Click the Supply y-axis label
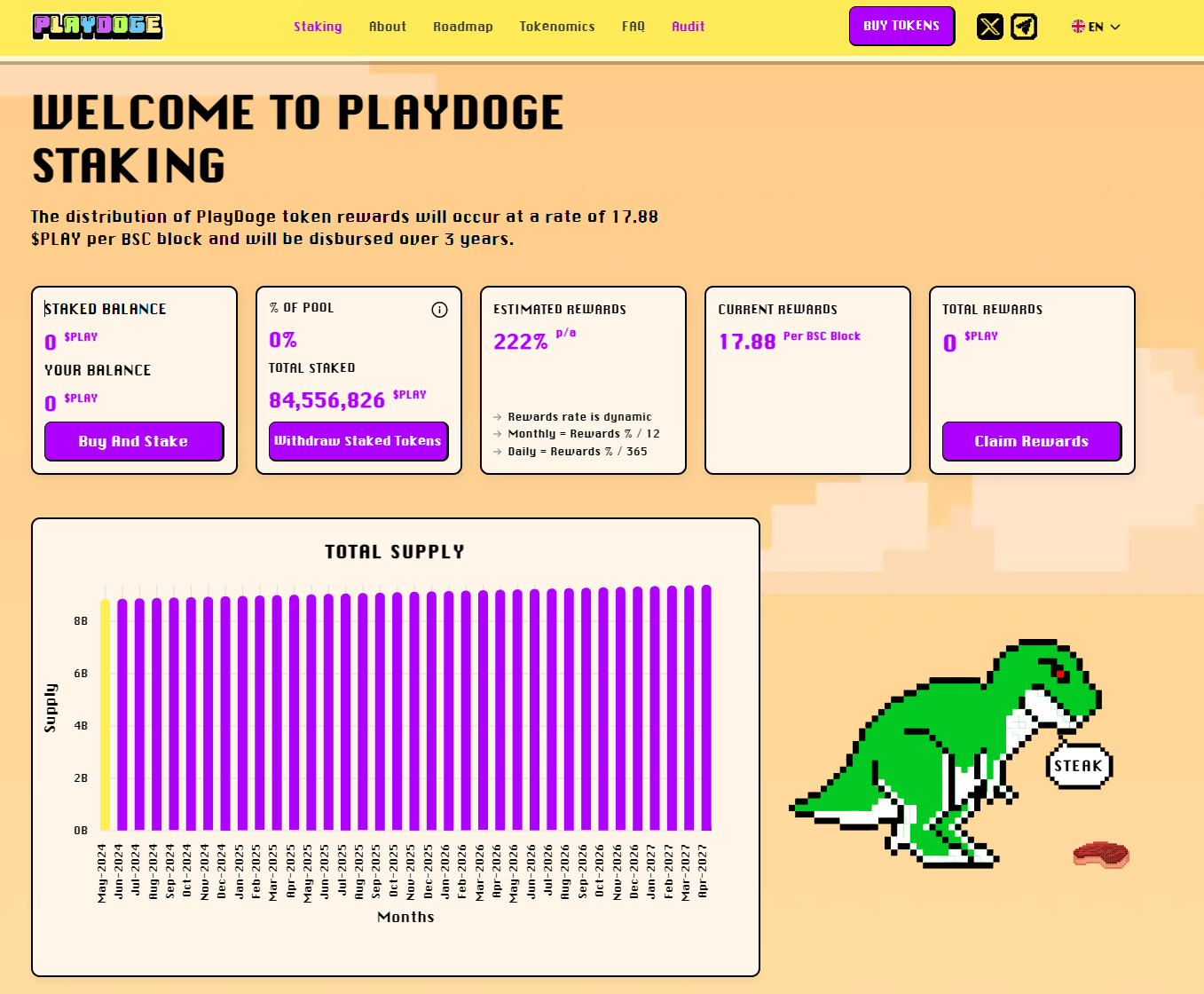The height and width of the screenshot is (994, 1204). [51, 707]
